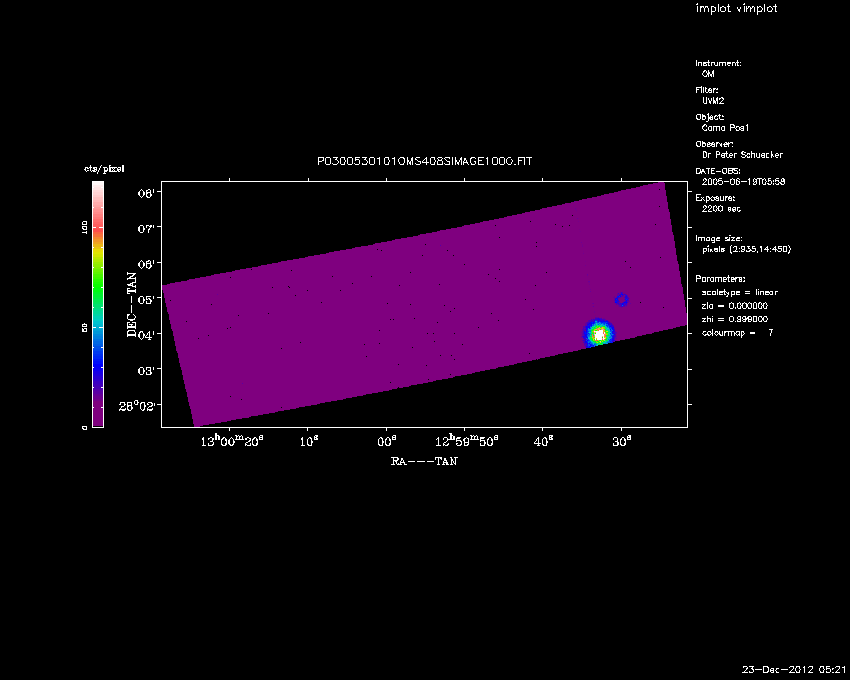Click the observation date '2005-06-18T05:58'
This screenshot has height=680, width=850.
pos(743,182)
